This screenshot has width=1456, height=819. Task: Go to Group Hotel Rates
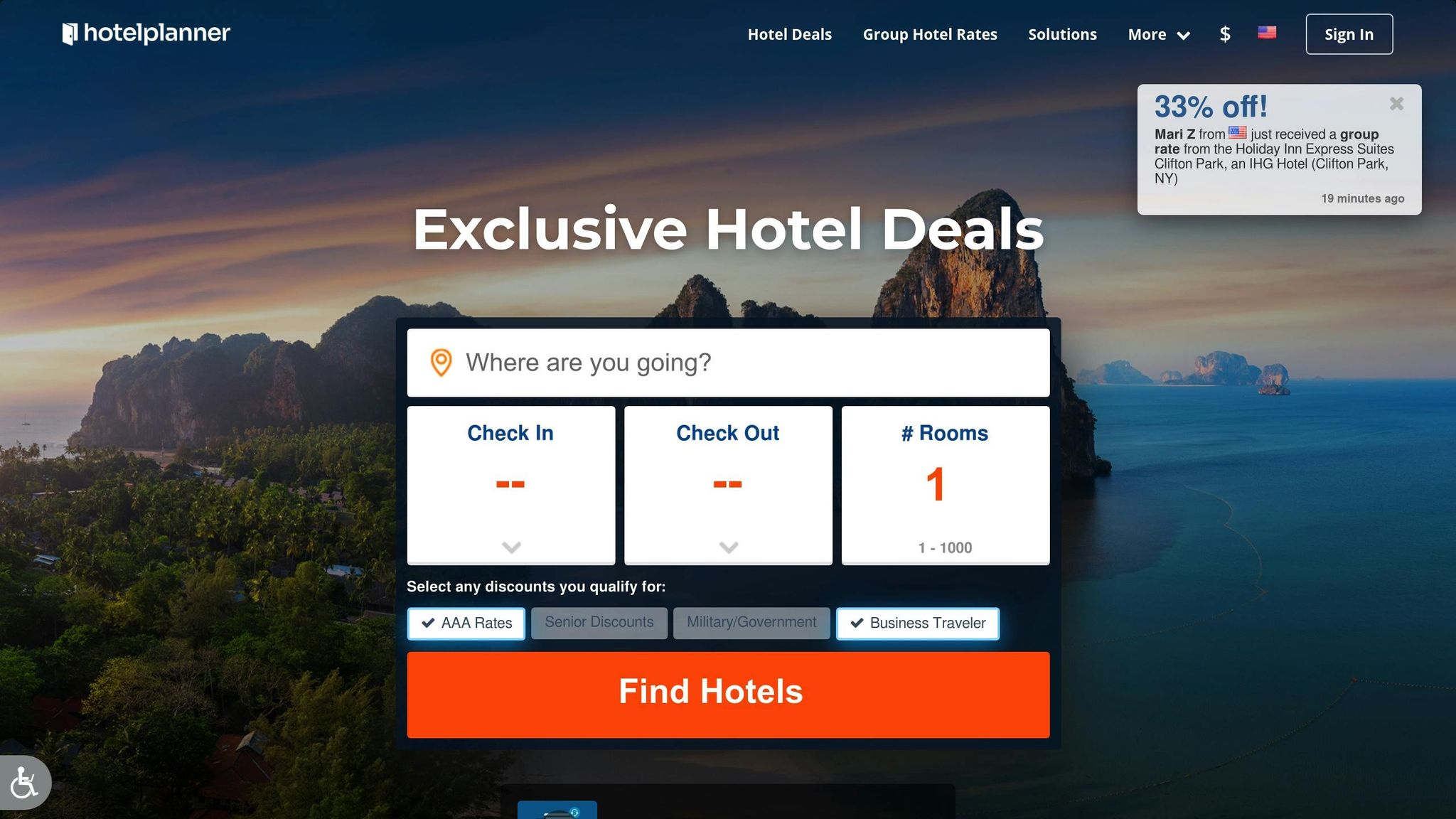pos(930,34)
